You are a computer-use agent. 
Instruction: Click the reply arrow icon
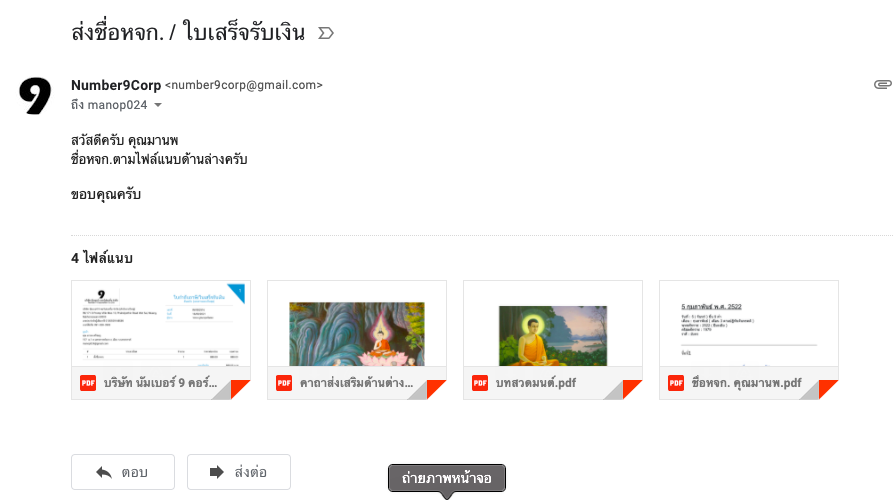point(104,472)
